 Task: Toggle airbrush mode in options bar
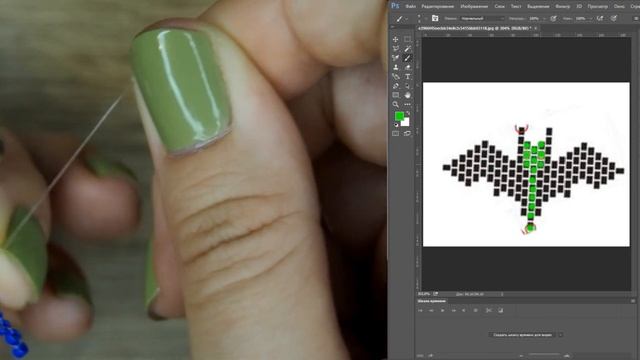coord(600,18)
